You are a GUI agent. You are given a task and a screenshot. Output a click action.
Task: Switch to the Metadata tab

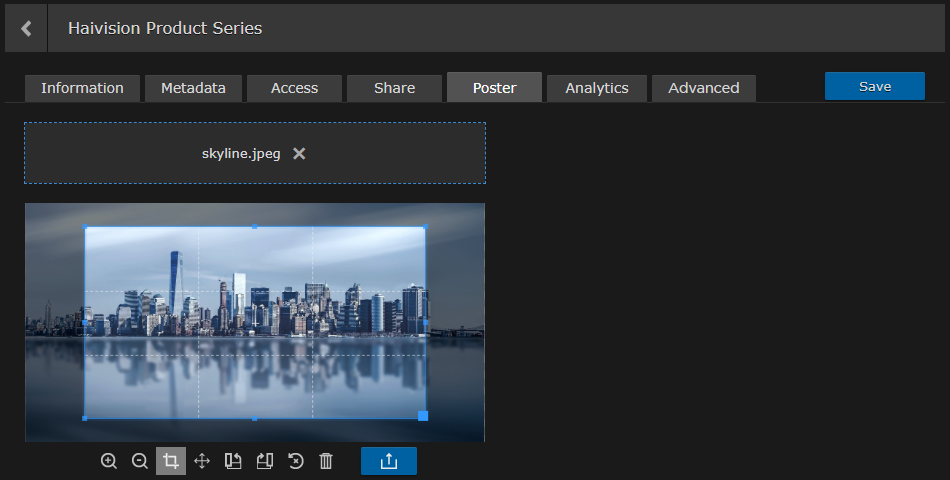pos(193,88)
